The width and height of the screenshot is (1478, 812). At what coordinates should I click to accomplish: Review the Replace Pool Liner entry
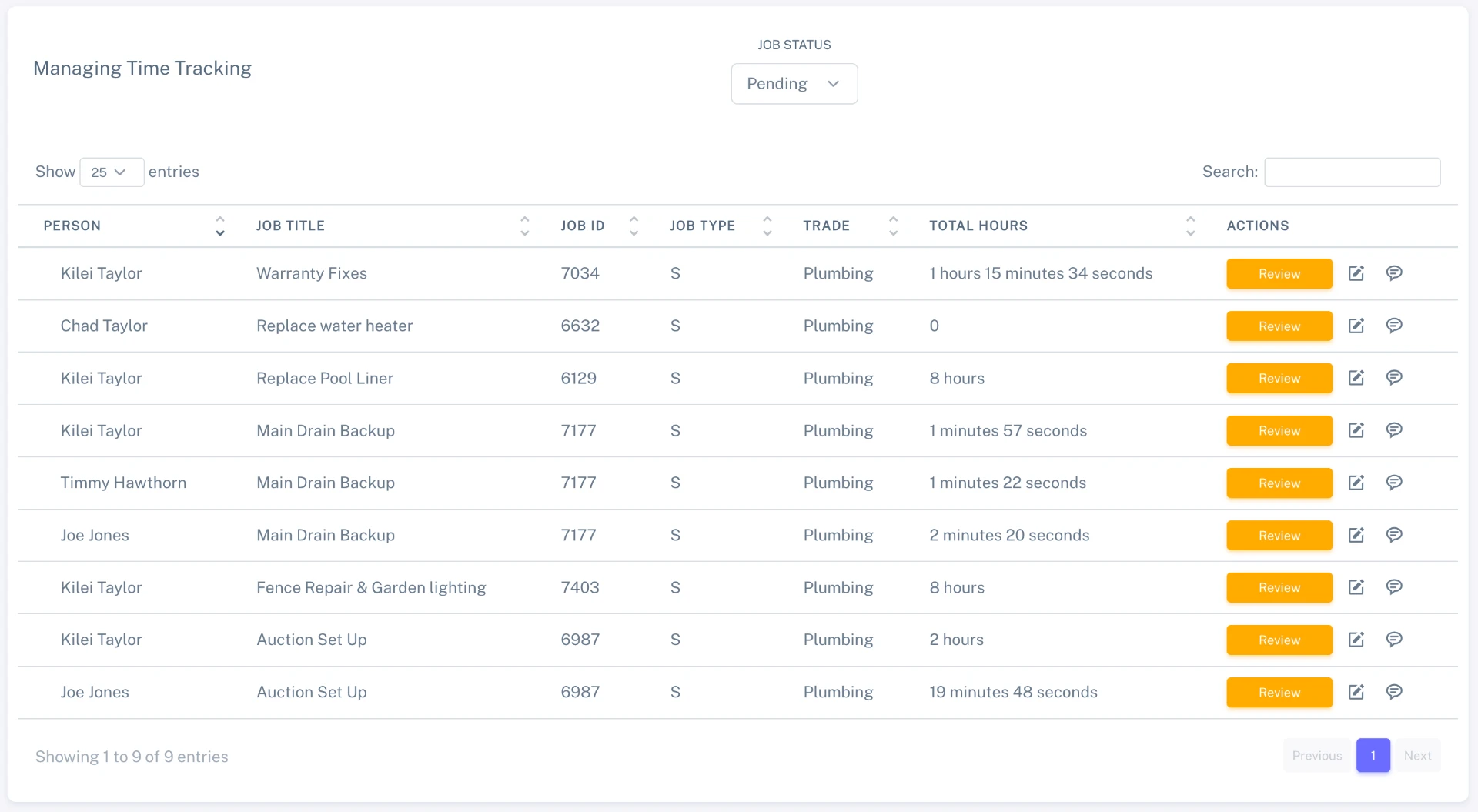(x=1279, y=378)
